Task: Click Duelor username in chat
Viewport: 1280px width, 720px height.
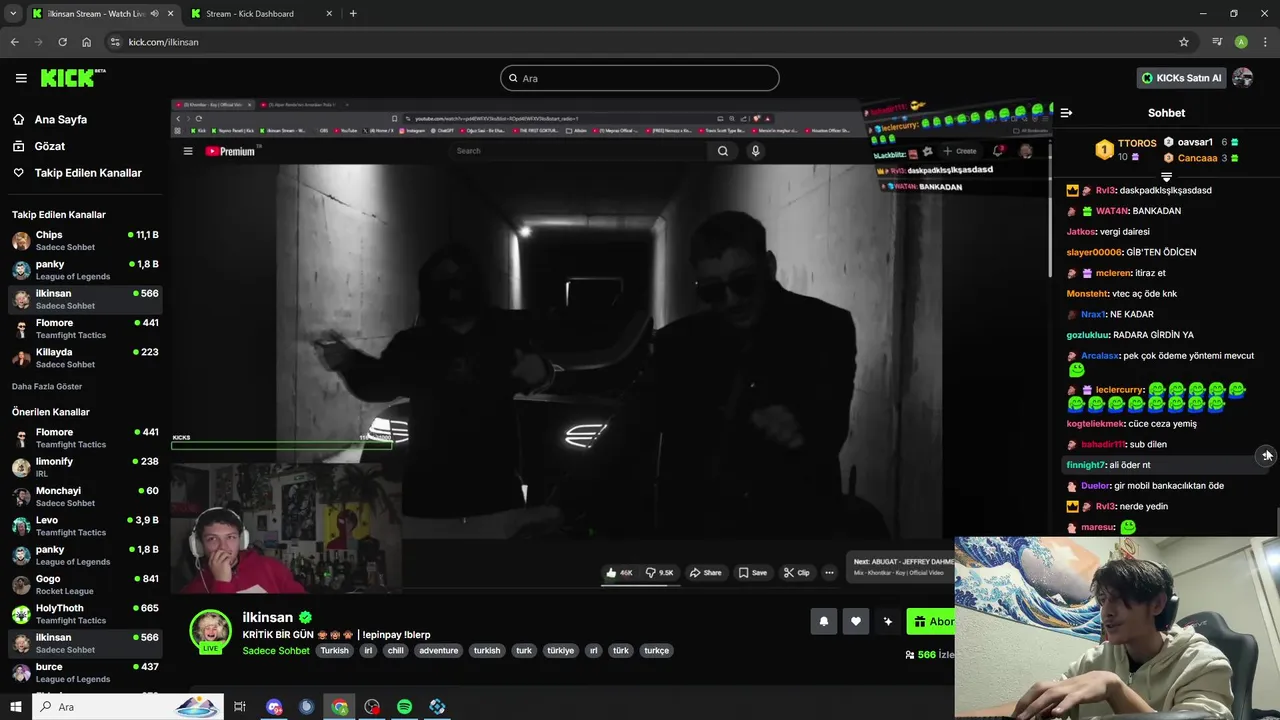Action: click(x=1095, y=486)
